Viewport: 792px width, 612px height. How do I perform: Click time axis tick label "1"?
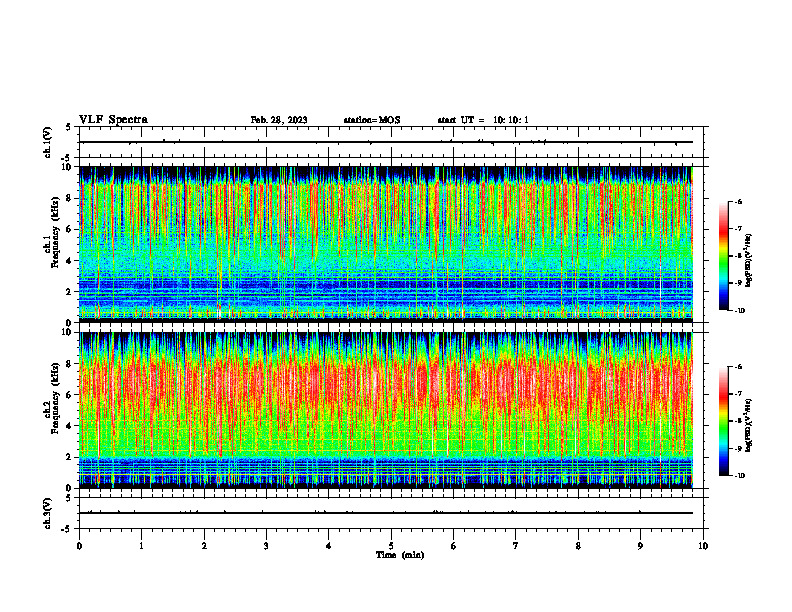(x=141, y=546)
